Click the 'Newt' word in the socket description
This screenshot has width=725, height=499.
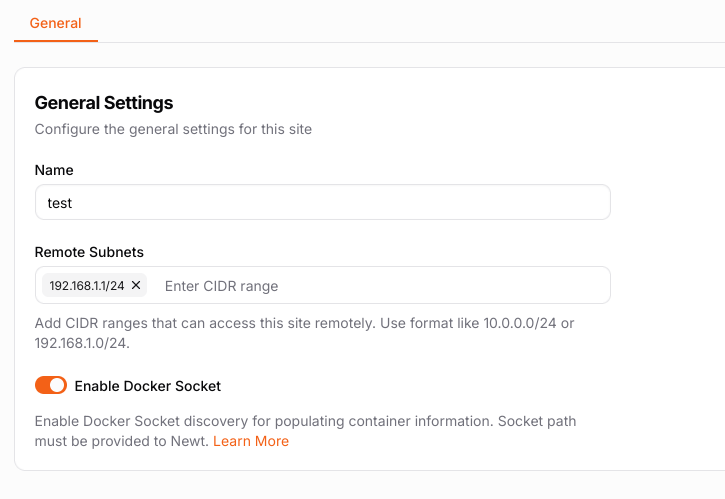191,441
